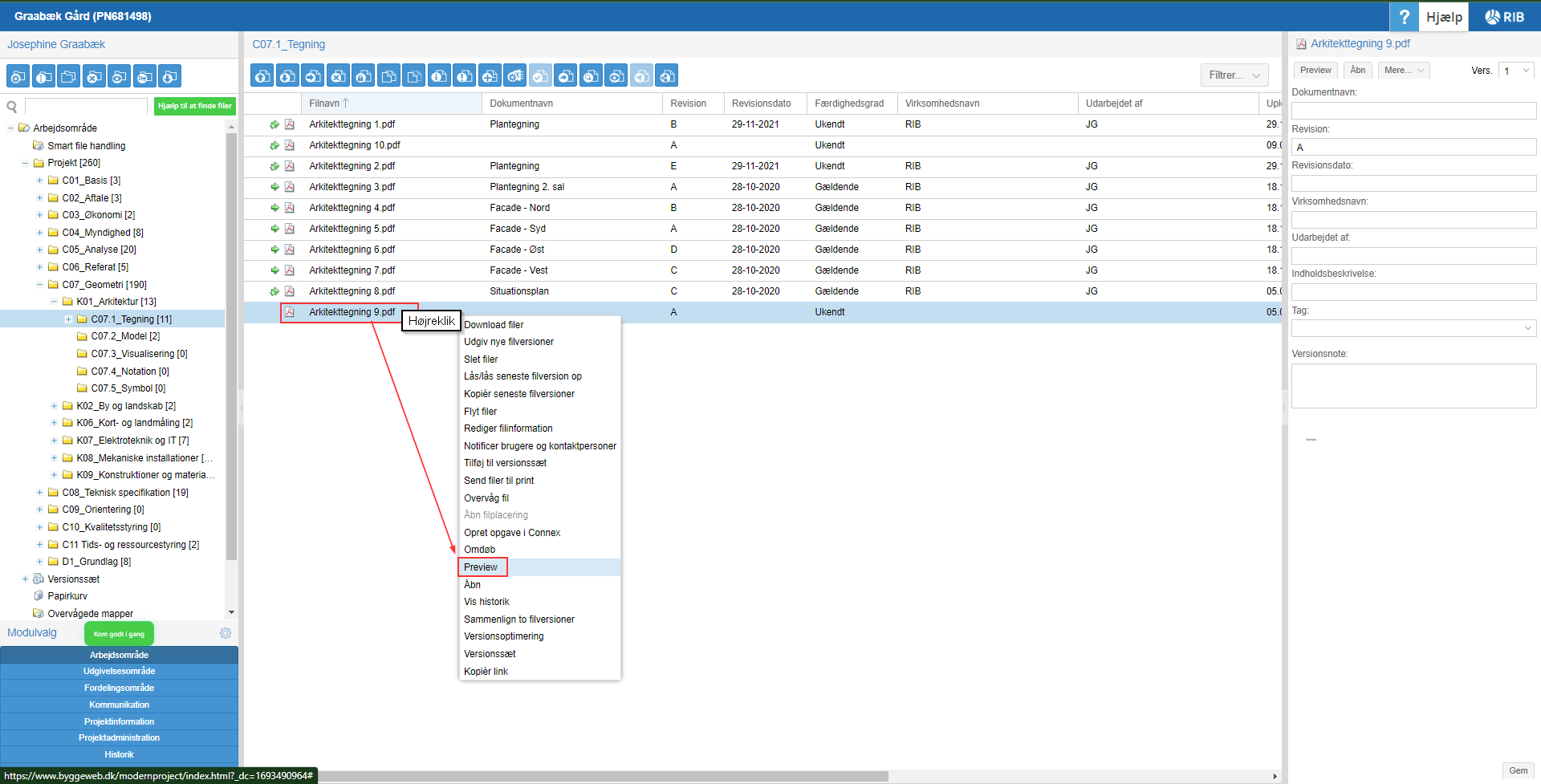
Task: Expand the C01_Basis folder
Action: tap(39, 181)
